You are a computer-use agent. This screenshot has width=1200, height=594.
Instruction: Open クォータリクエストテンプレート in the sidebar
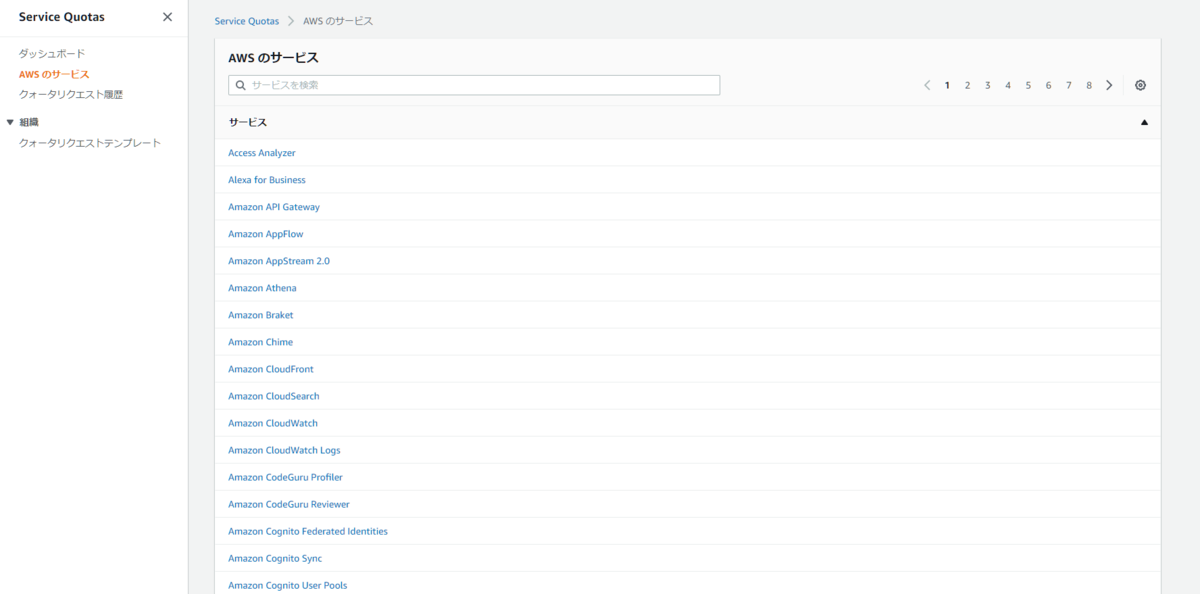90,143
